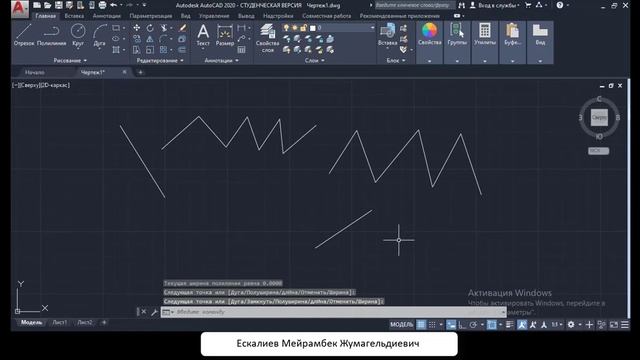Expand the Редактирование panel
The width and height of the screenshot is (640, 360).
[160, 60]
